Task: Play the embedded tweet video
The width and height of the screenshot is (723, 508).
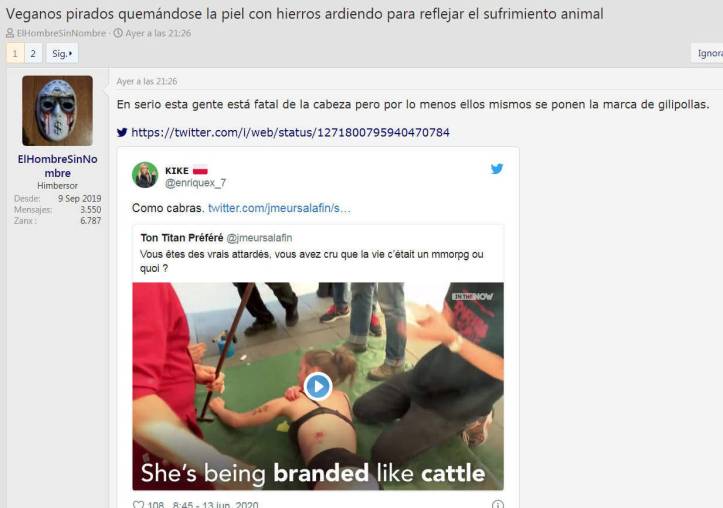Action: tap(317, 386)
